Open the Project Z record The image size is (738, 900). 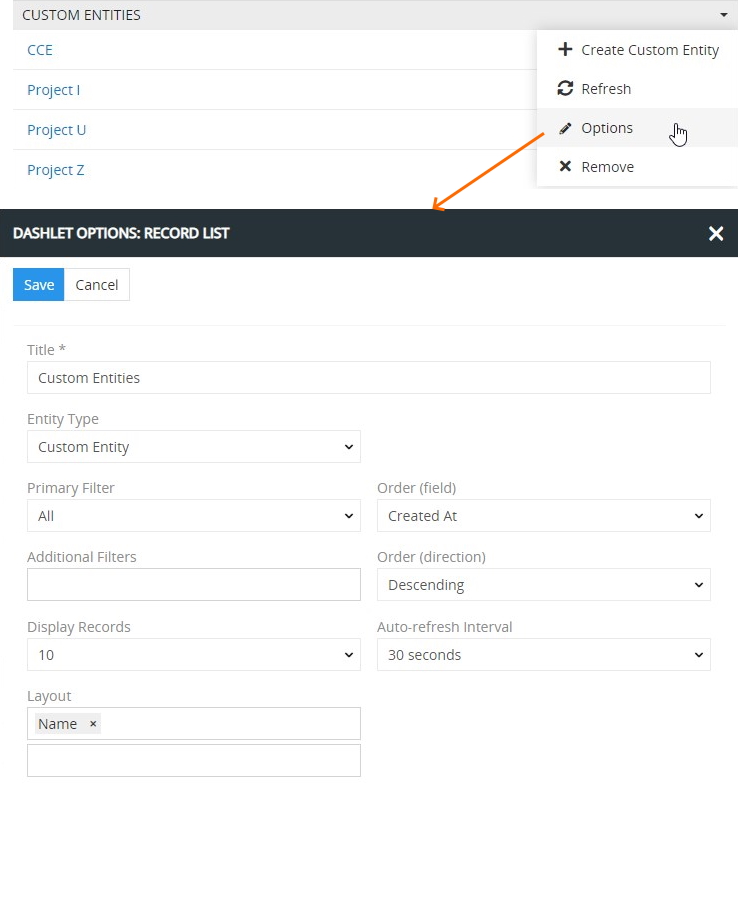click(x=56, y=170)
